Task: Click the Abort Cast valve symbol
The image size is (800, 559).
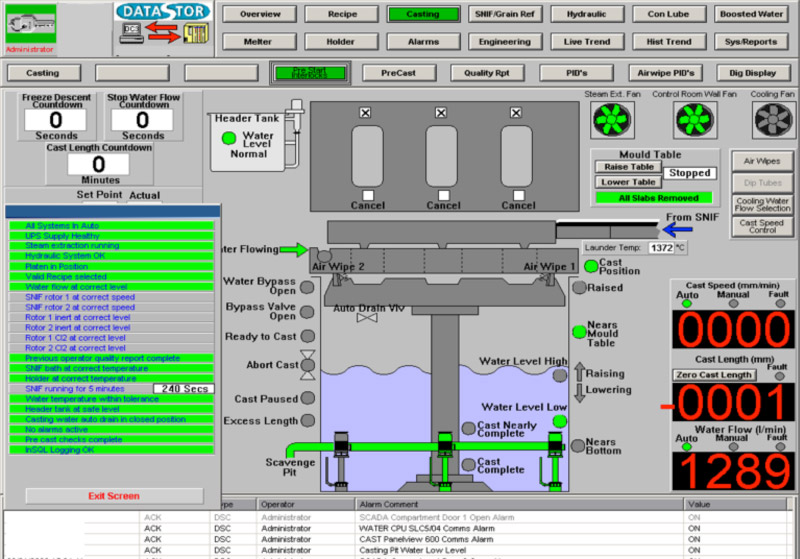Action: tap(308, 365)
